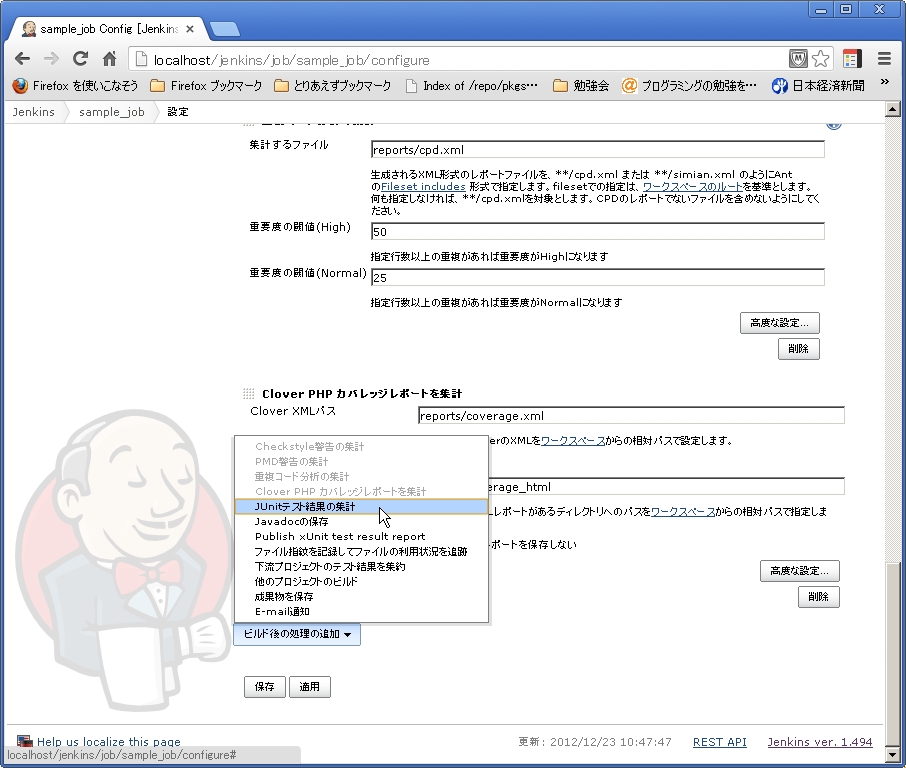The width and height of the screenshot is (906, 768).
Task: Click the 保存 button
Action: tap(265, 687)
